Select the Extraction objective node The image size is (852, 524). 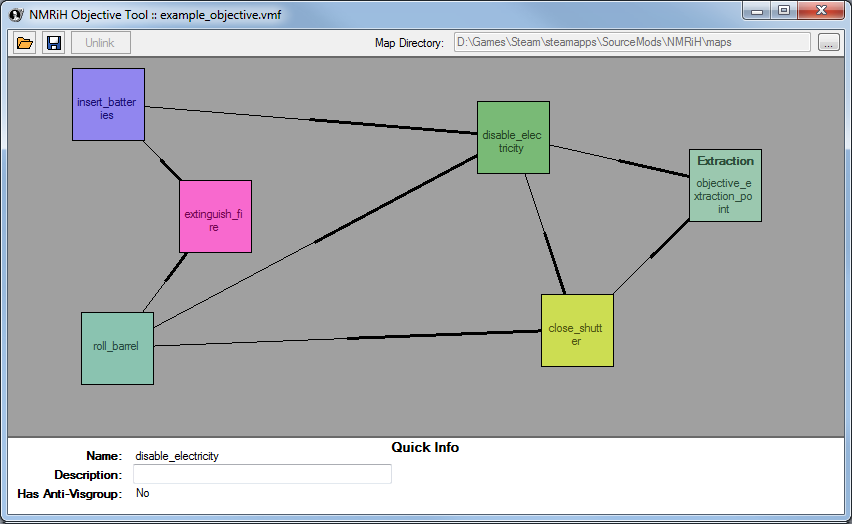(x=725, y=185)
